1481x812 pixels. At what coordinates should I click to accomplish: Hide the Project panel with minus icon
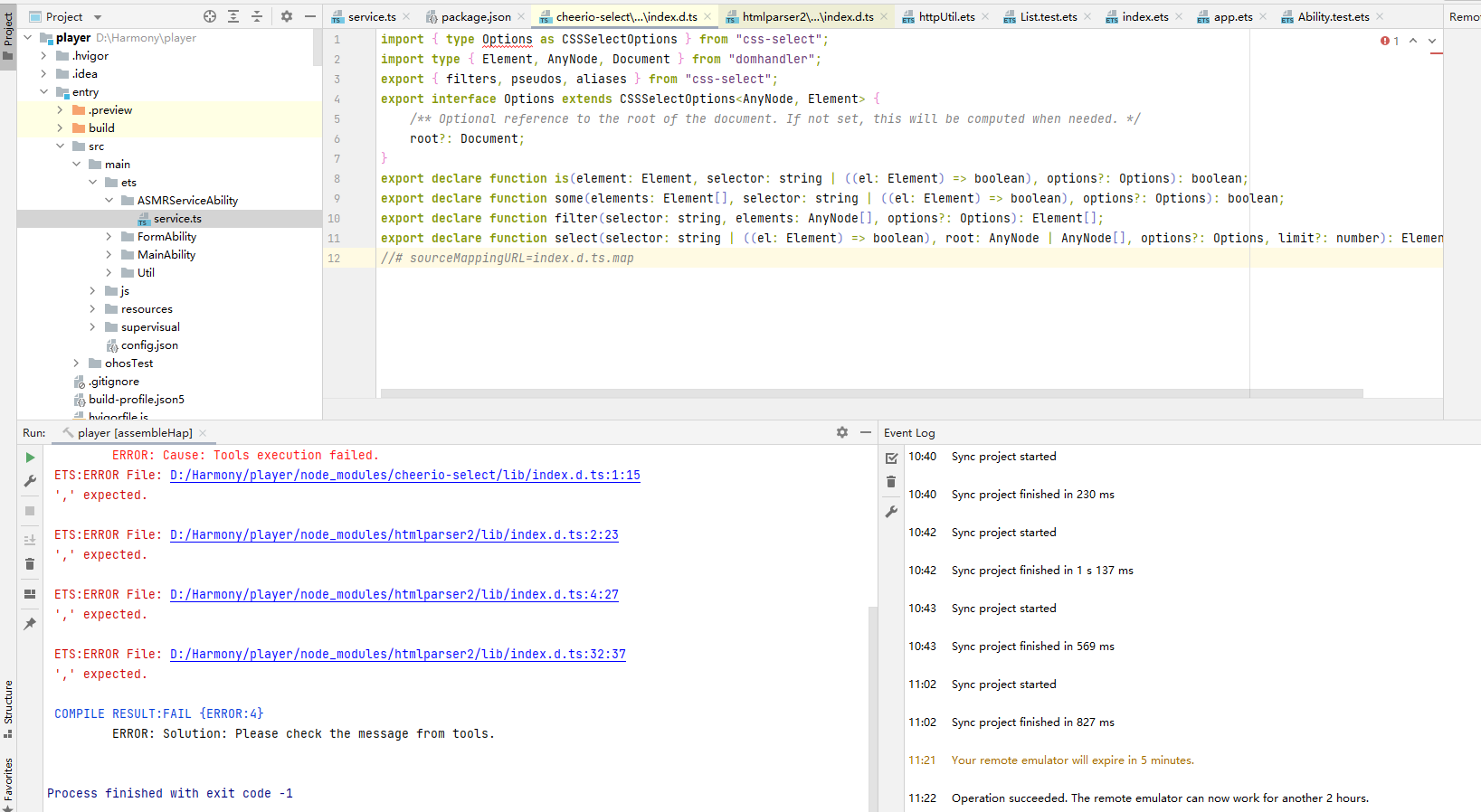[x=310, y=16]
